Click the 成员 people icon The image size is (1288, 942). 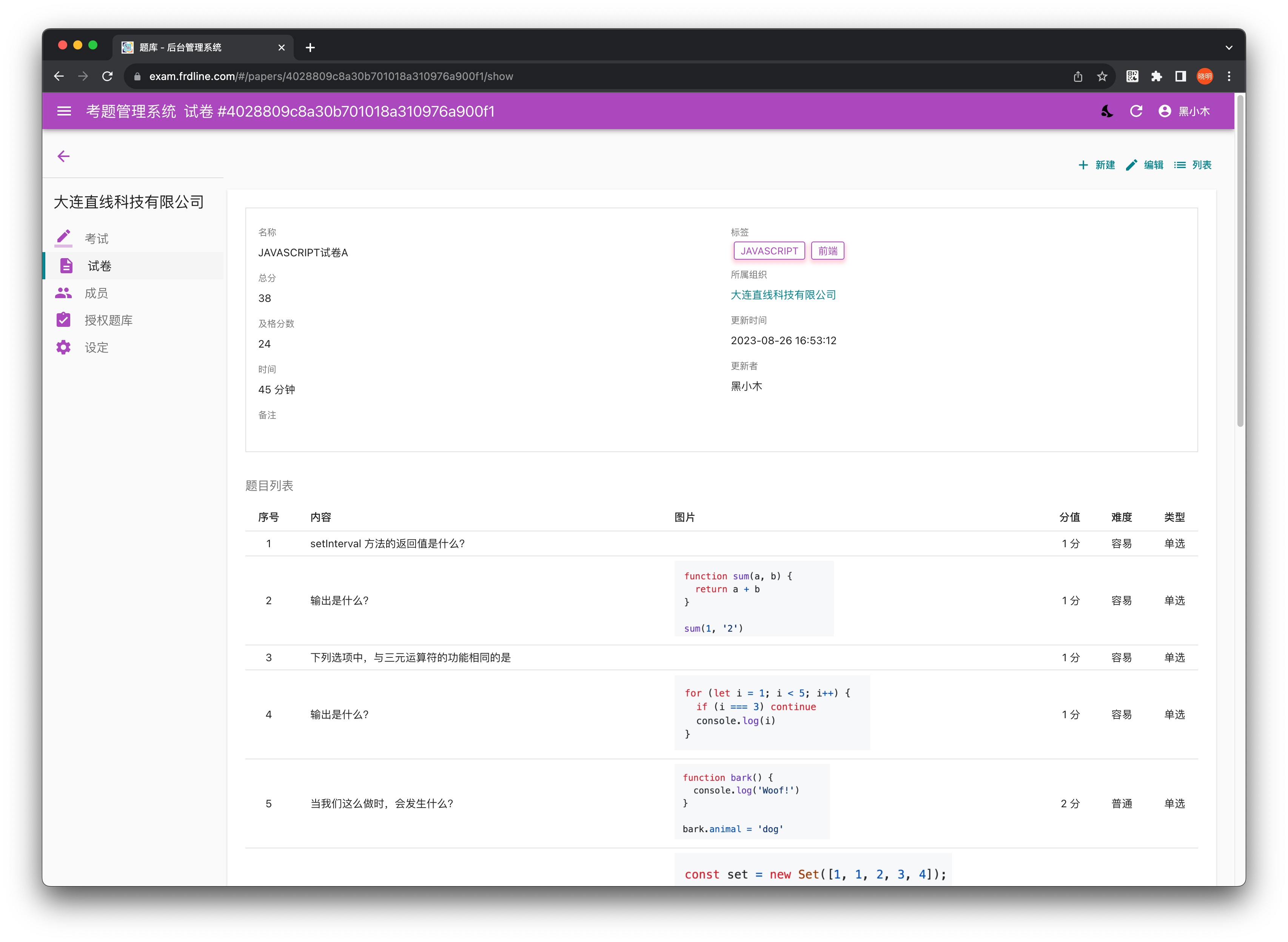coord(63,293)
